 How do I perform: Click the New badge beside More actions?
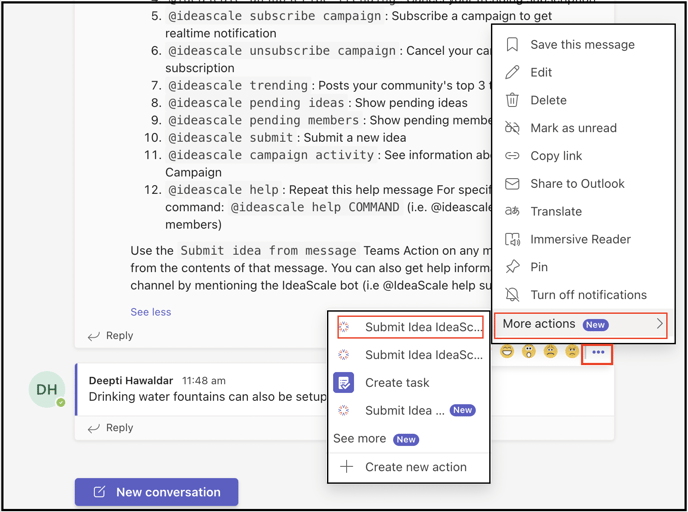(595, 325)
